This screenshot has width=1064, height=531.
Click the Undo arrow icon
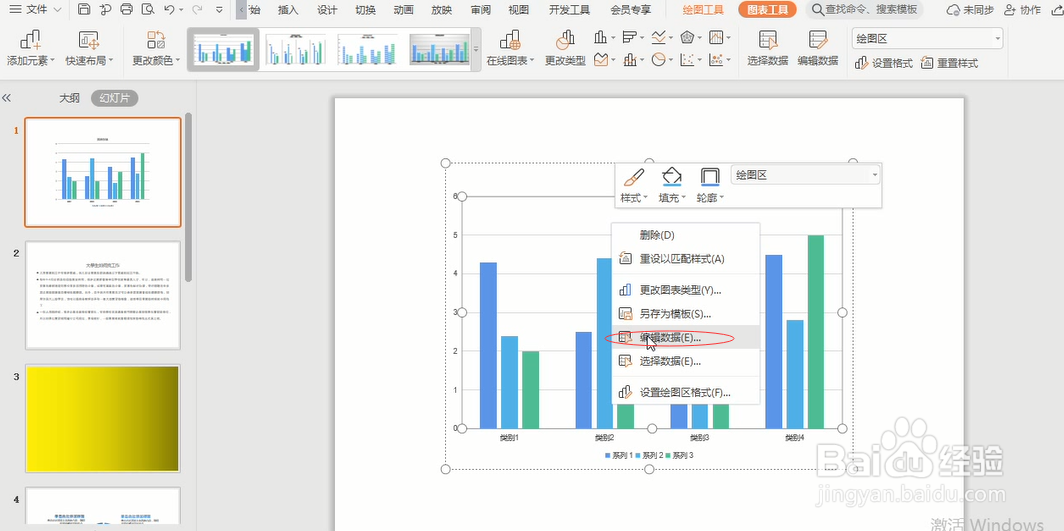[x=169, y=9]
